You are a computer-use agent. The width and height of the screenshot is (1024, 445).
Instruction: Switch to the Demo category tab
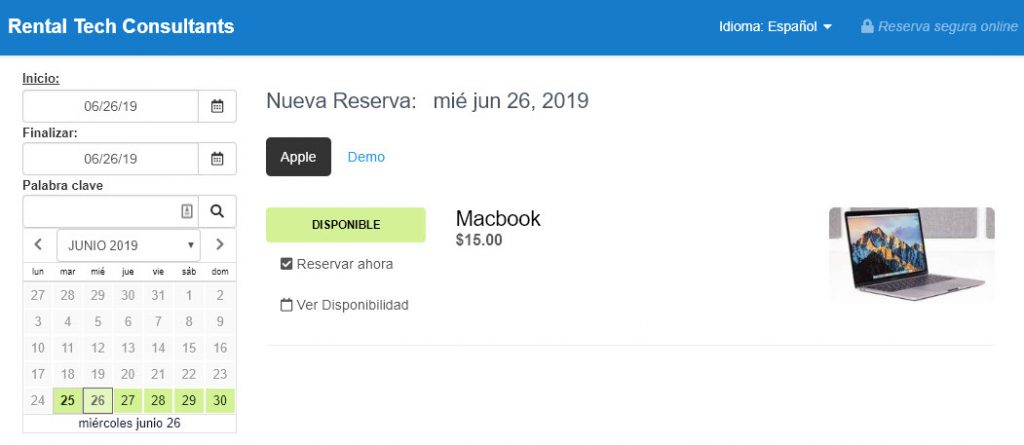coord(366,157)
